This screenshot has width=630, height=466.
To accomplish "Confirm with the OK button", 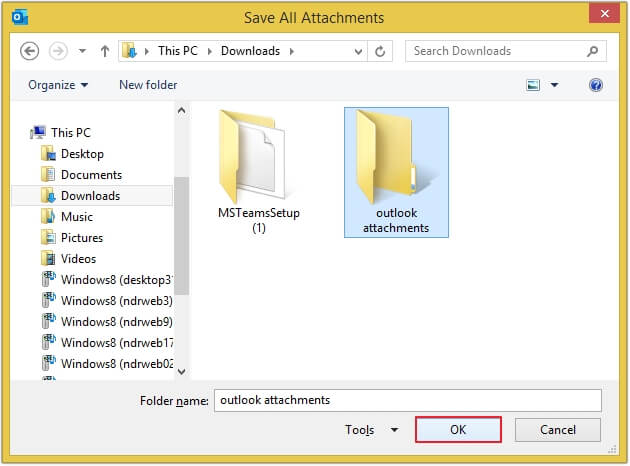I will pos(458,429).
